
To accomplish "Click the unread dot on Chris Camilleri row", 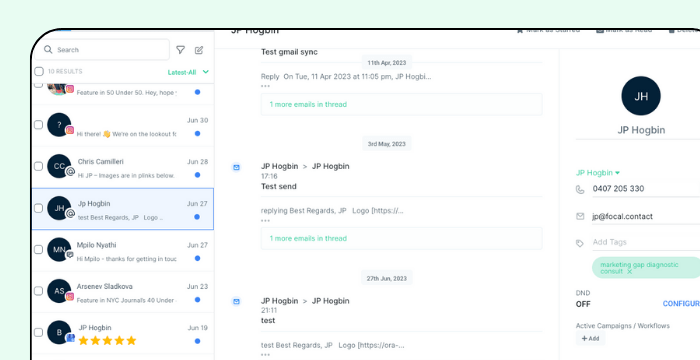I will tap(197, 175).
